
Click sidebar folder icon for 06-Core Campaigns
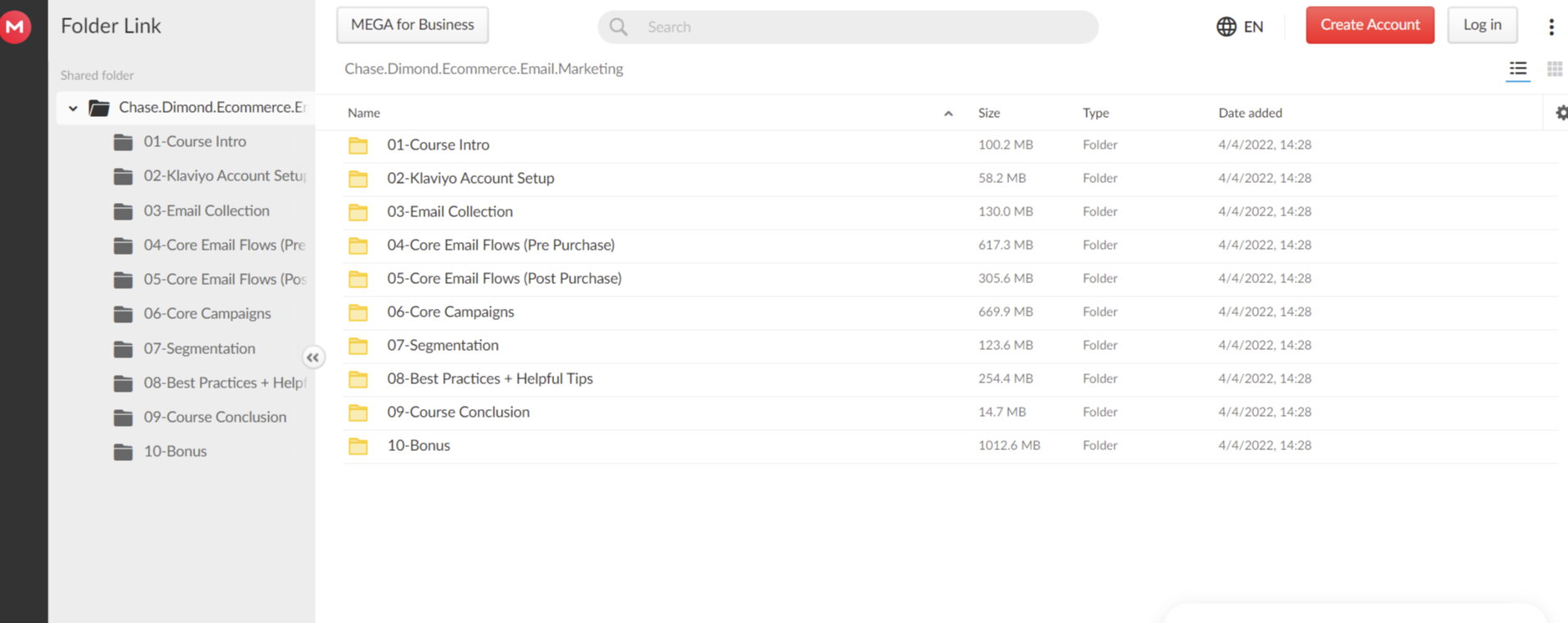pyautogui.click(x=123, y=314)
